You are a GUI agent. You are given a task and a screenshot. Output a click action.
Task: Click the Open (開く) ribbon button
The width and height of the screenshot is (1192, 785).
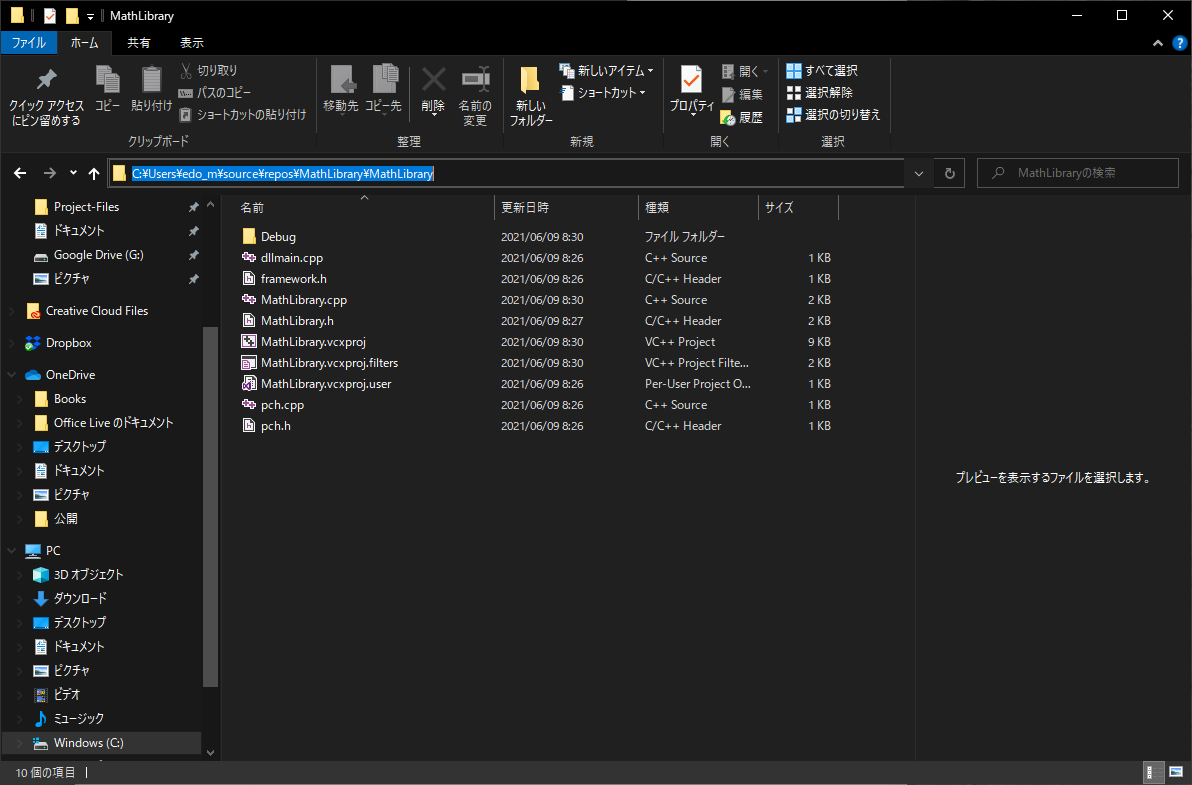[744, 71]
